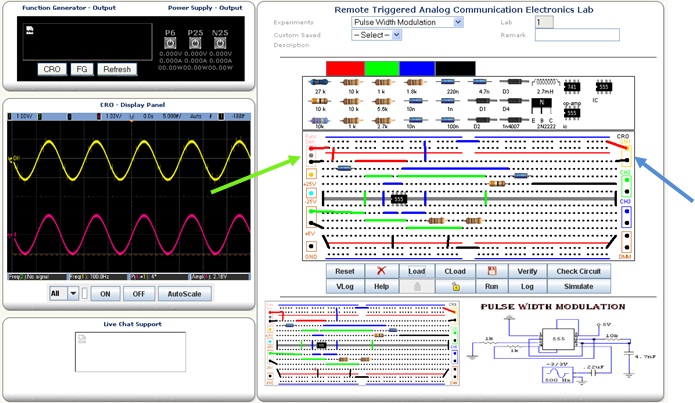Pick the D3 diode component

tap(510, 83)
